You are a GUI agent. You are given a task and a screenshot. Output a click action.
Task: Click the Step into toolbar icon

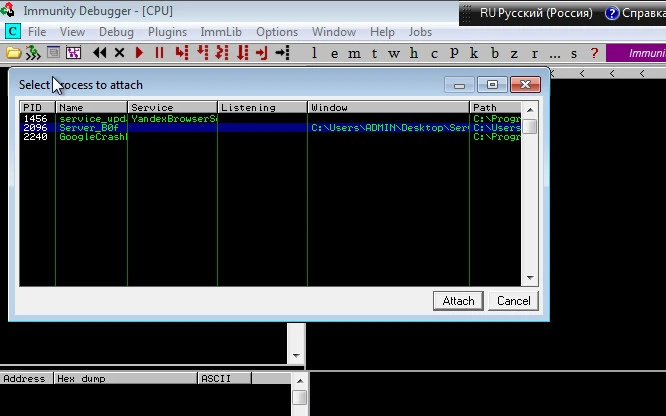tap(182, 53)
